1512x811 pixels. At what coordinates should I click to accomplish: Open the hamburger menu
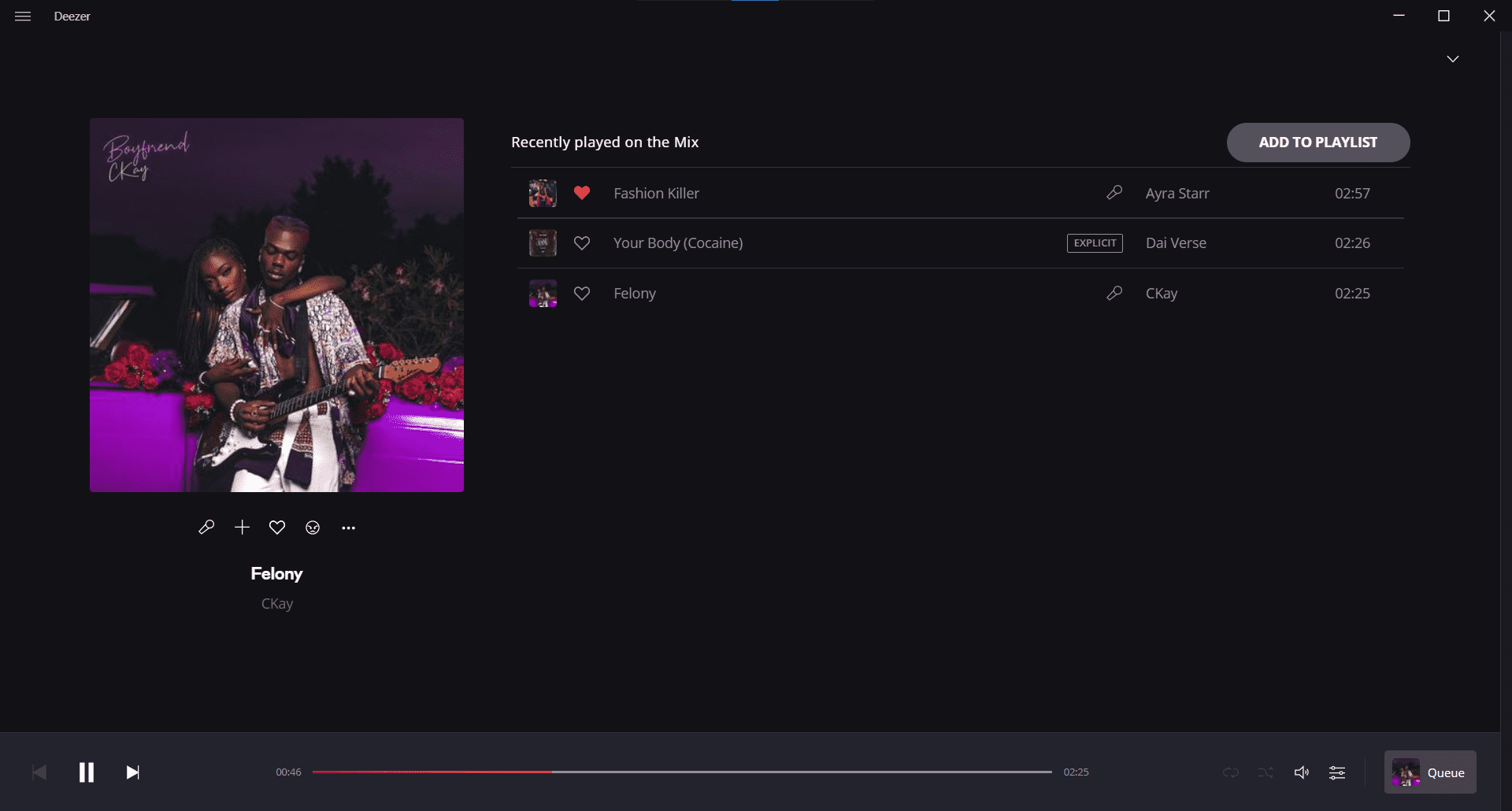pos(23,16)
